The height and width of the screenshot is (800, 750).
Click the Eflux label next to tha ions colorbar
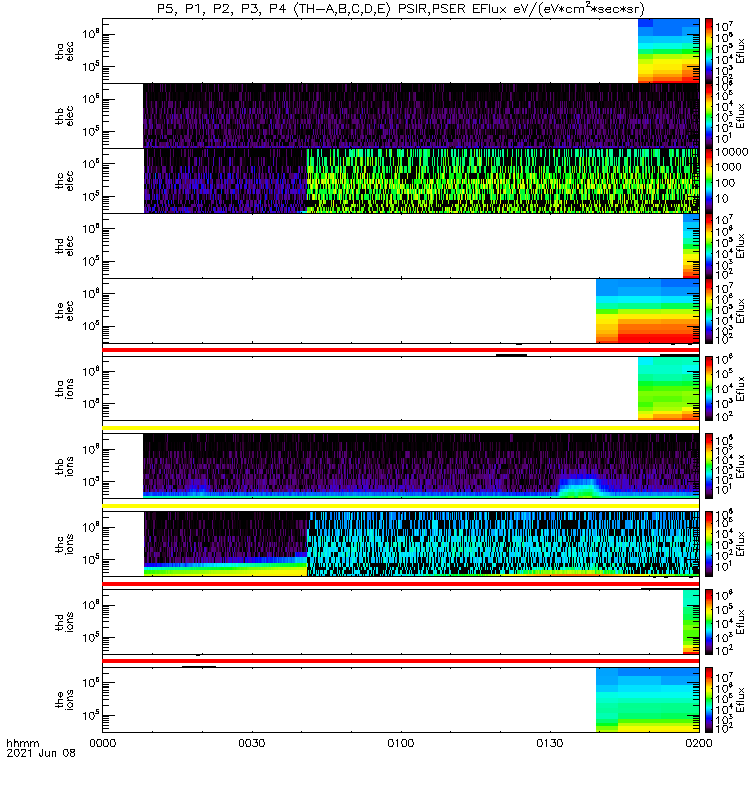740,388
